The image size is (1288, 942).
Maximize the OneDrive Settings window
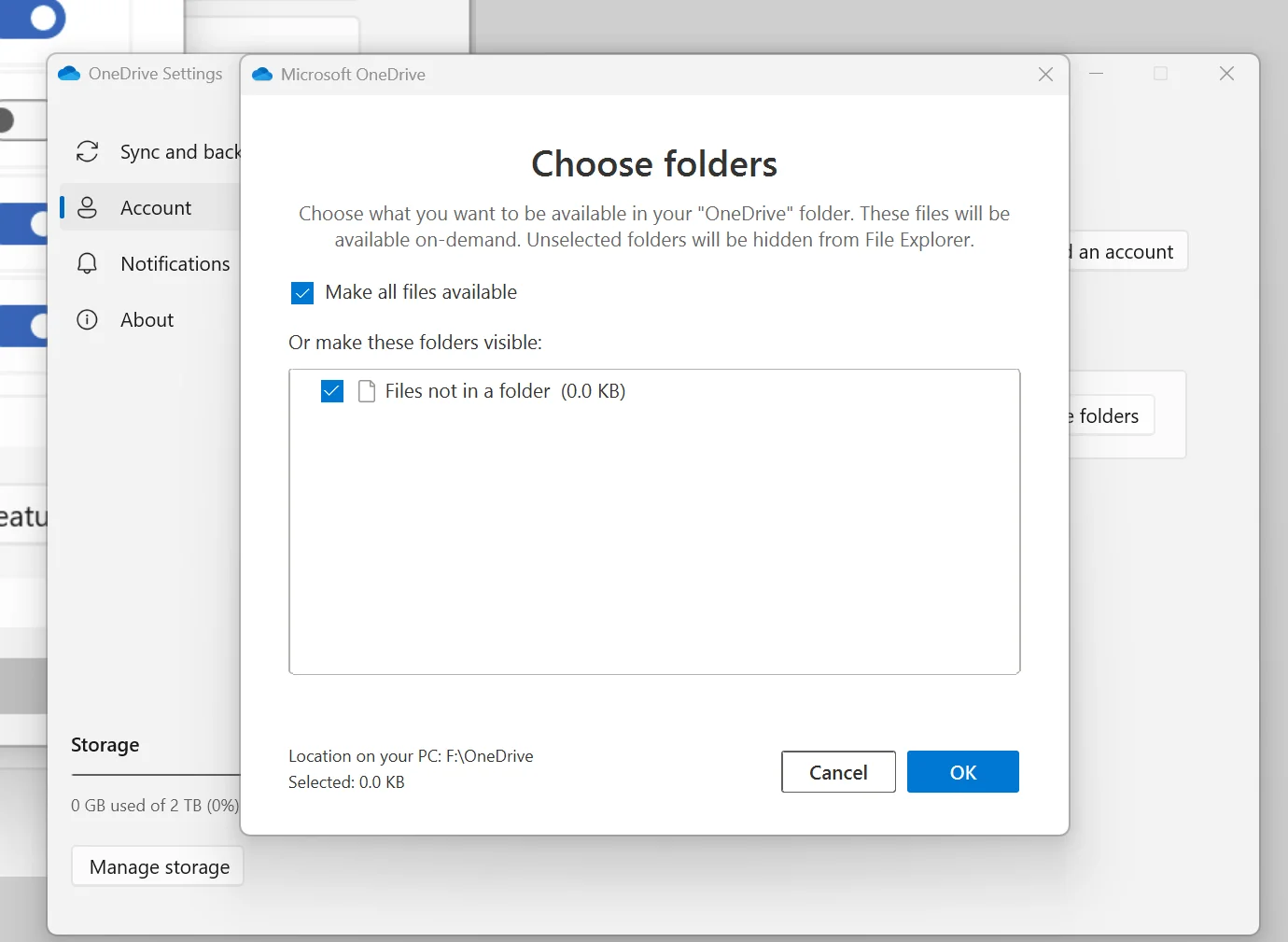click(x=1161, y=74)
